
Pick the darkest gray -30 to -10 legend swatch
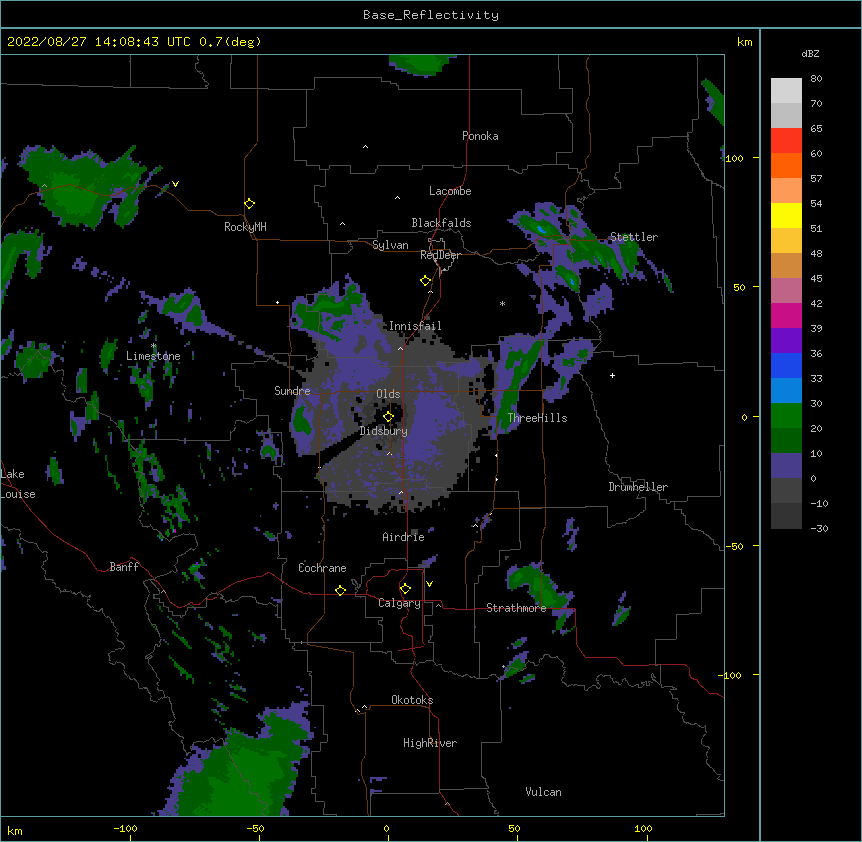786,516
